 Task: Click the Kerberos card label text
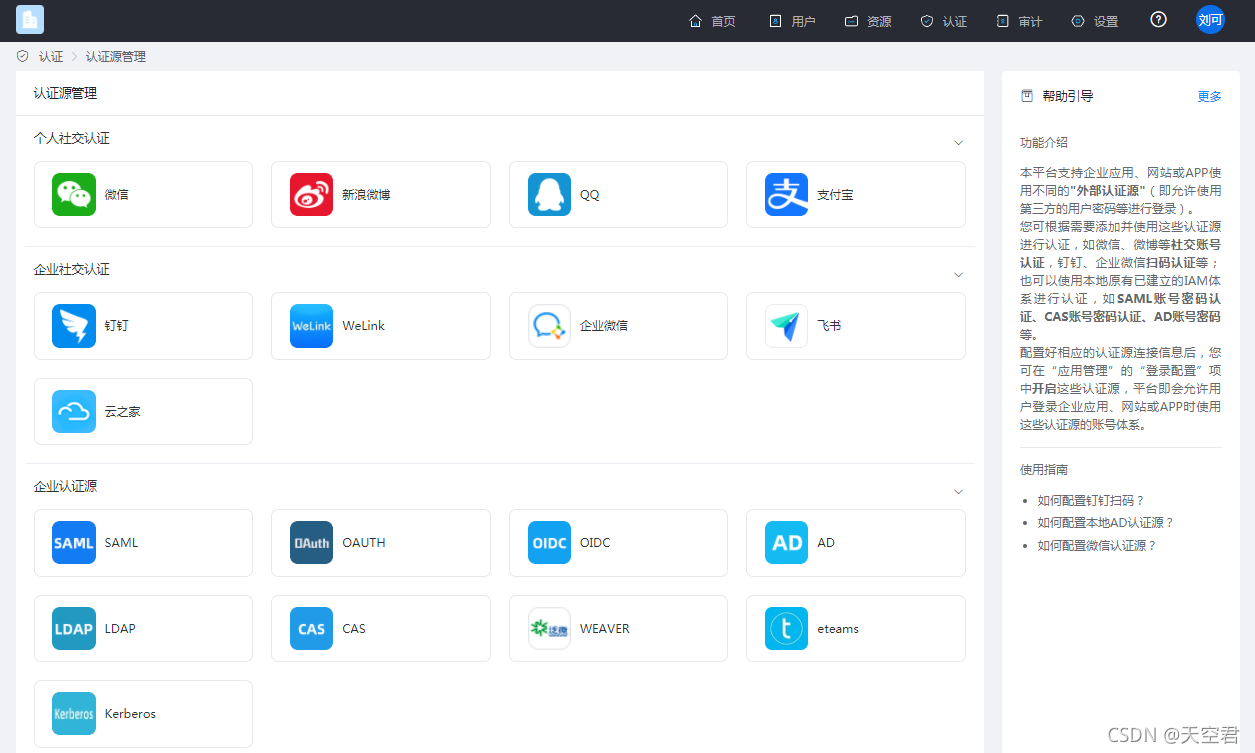pos(130,714)
